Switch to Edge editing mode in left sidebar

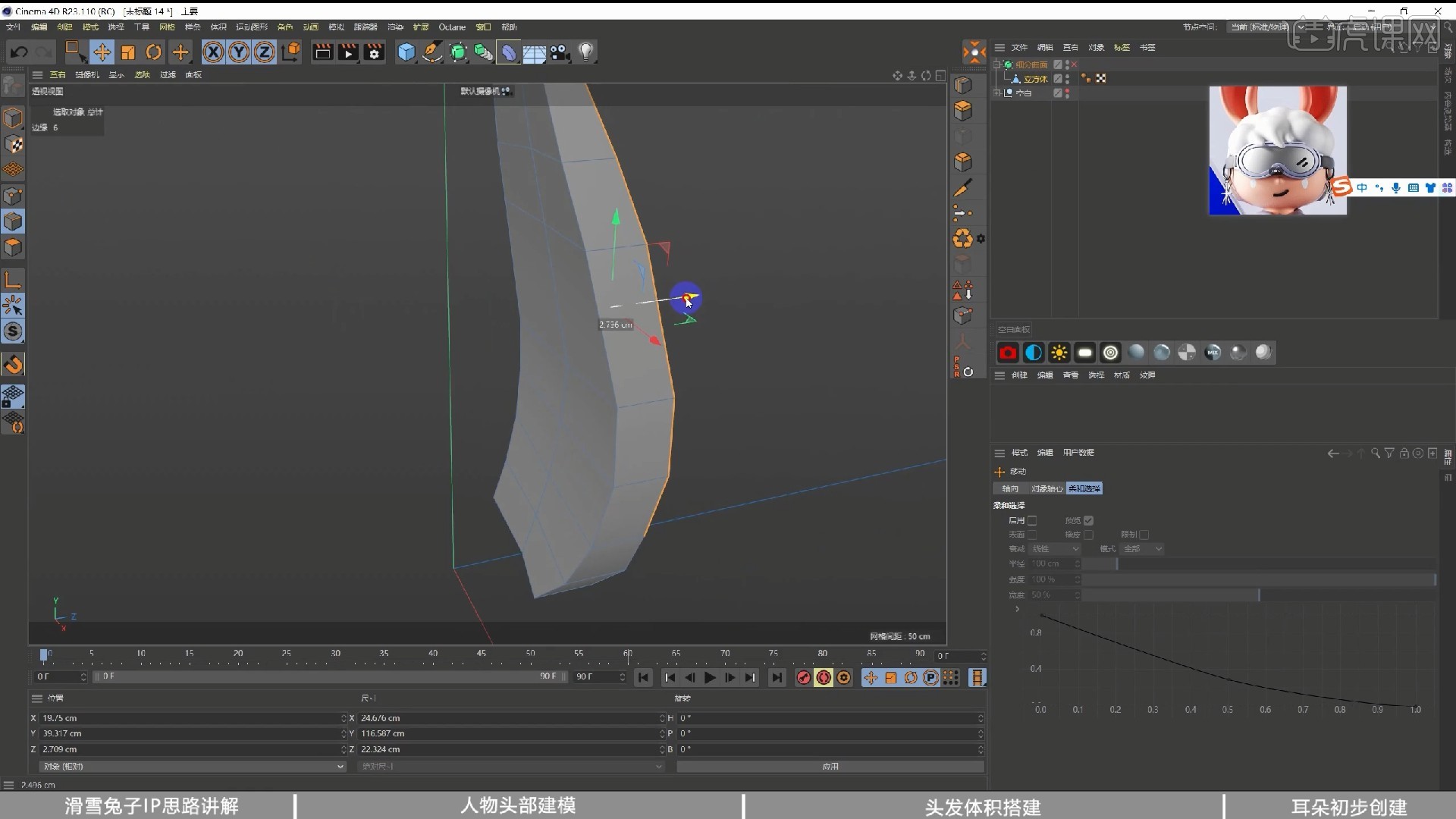pyautogui.click(x=14, y=221)
